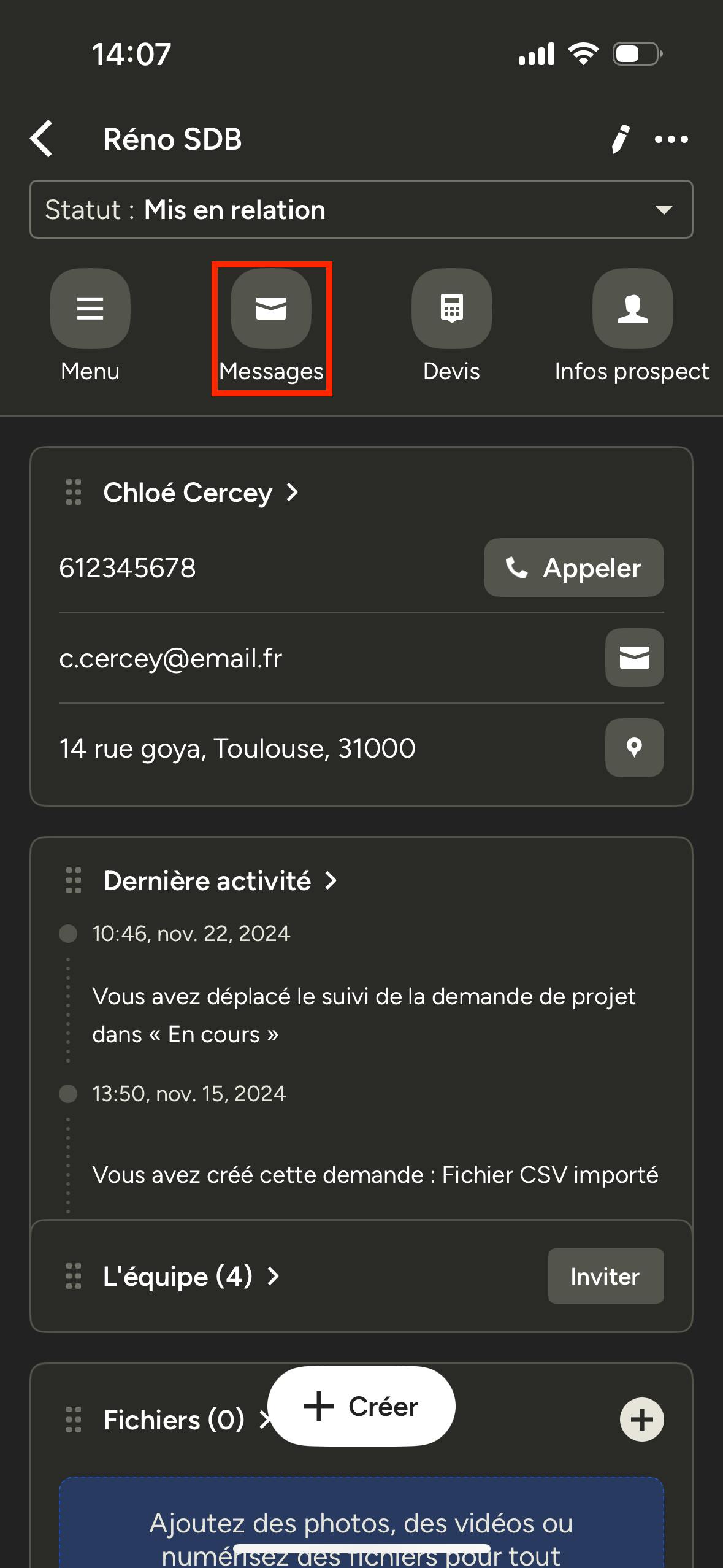
Task: Tap the map pin icon beside address
Action: pyautogui.click(x=634, y=748)
